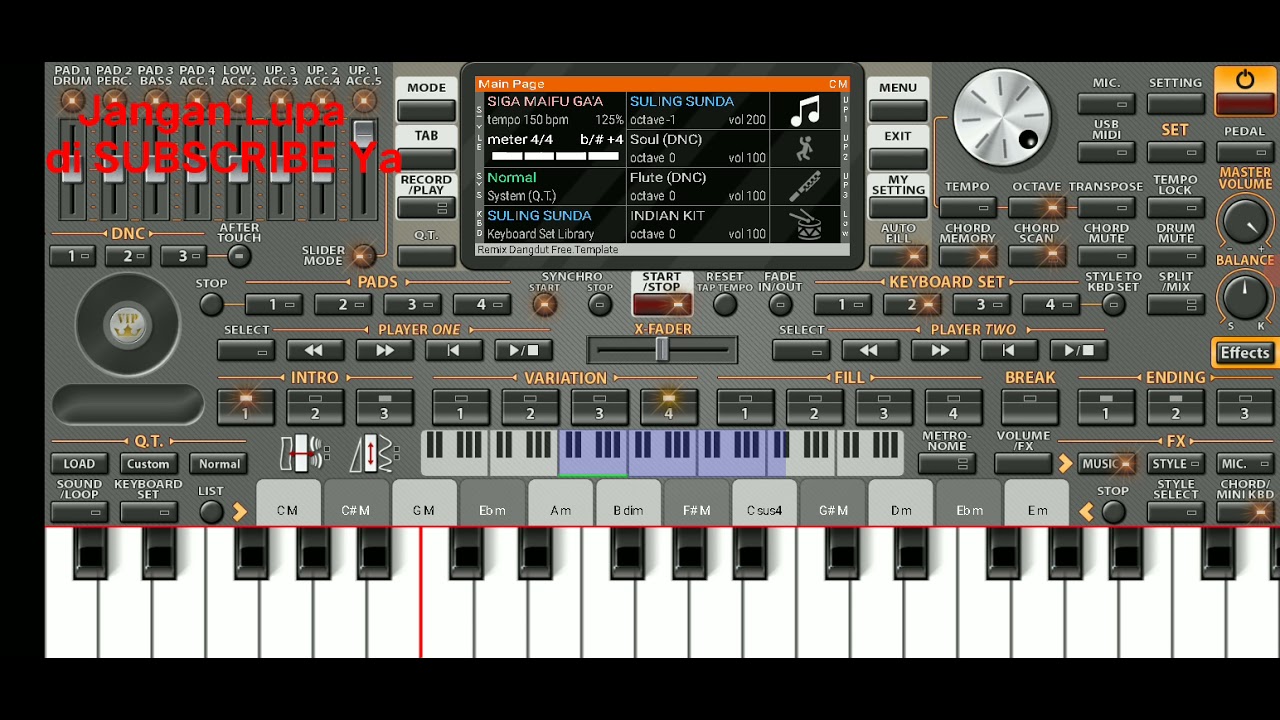Select ENDING 2

pos(1175,406)
